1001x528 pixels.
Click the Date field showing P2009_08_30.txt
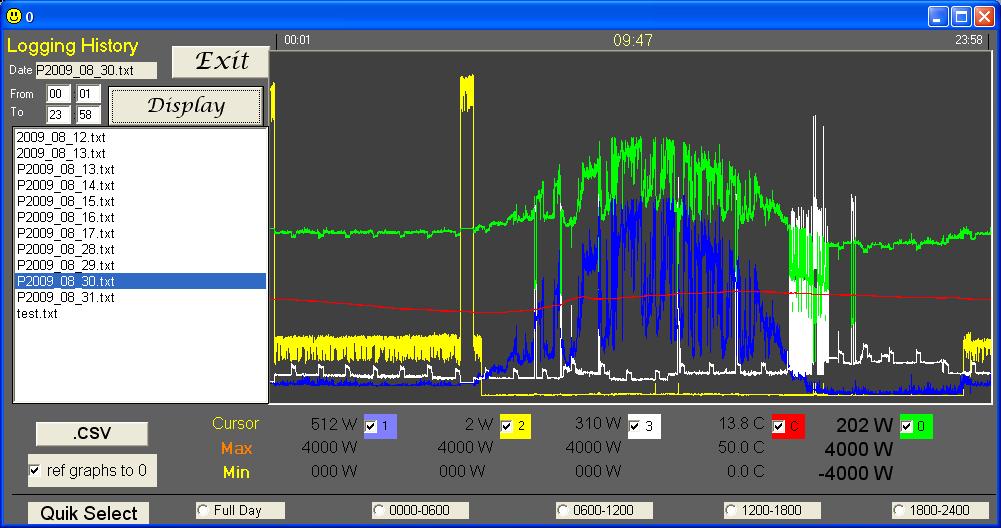(96, 71)
